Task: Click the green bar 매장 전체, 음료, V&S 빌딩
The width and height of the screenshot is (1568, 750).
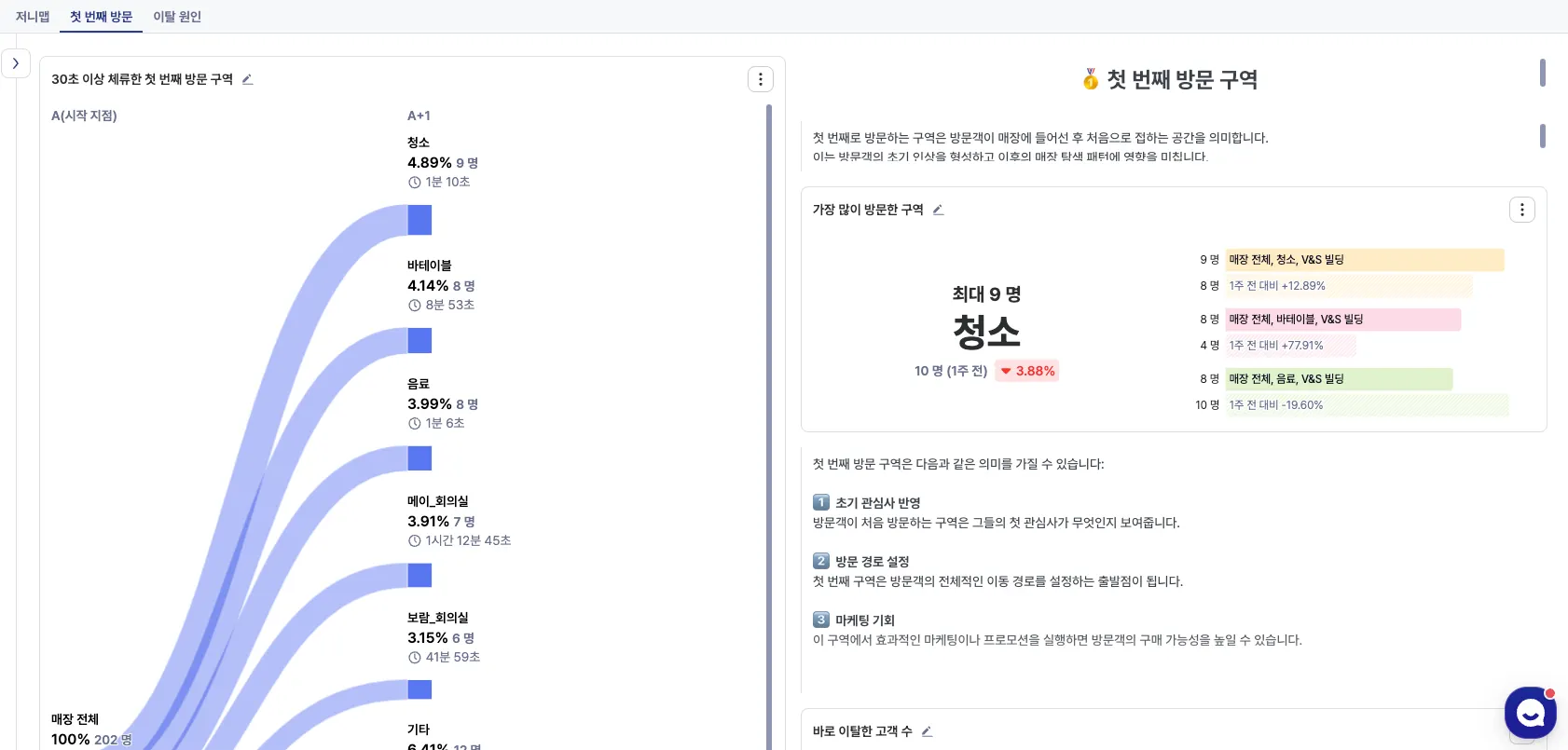Action: pyautogui.click(x=1339, y=379)
